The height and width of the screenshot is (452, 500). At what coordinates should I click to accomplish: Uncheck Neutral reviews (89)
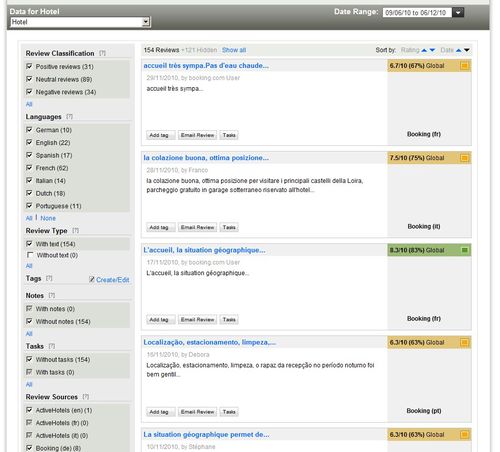pos(29,79)
